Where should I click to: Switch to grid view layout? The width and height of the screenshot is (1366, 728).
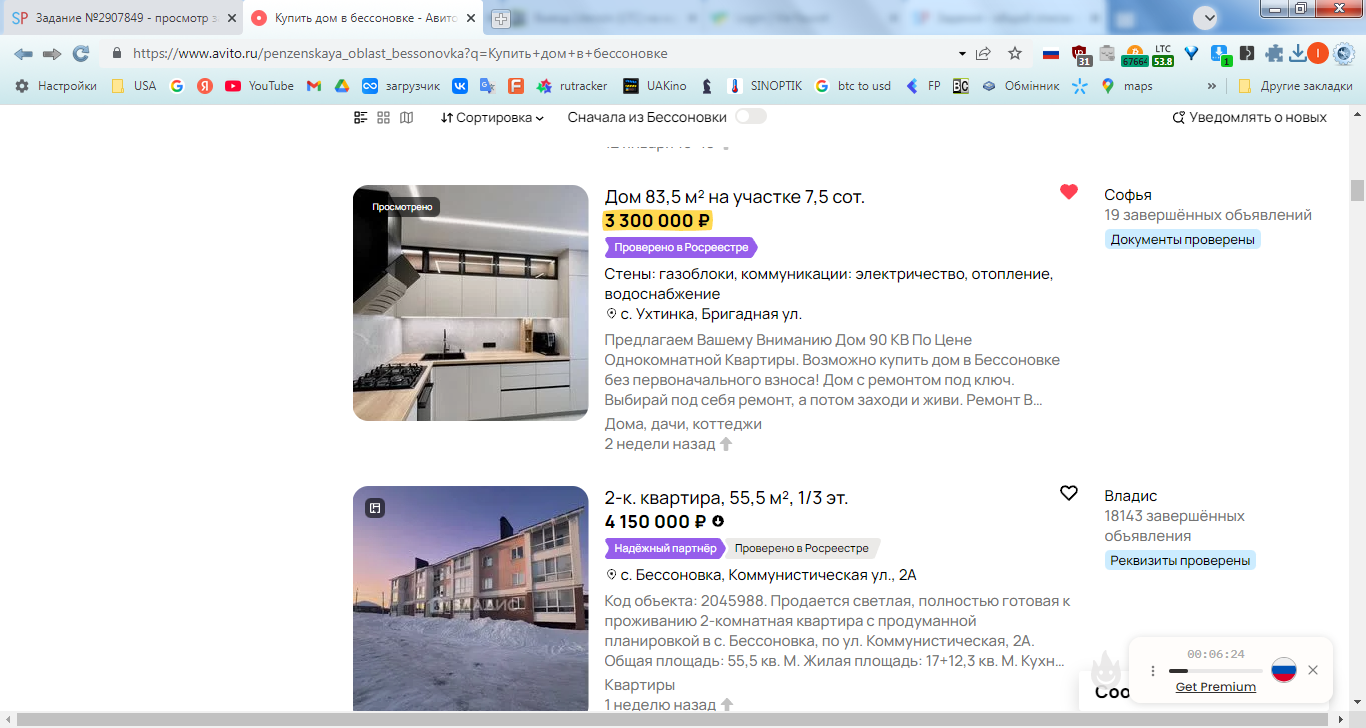coord(384,118)
